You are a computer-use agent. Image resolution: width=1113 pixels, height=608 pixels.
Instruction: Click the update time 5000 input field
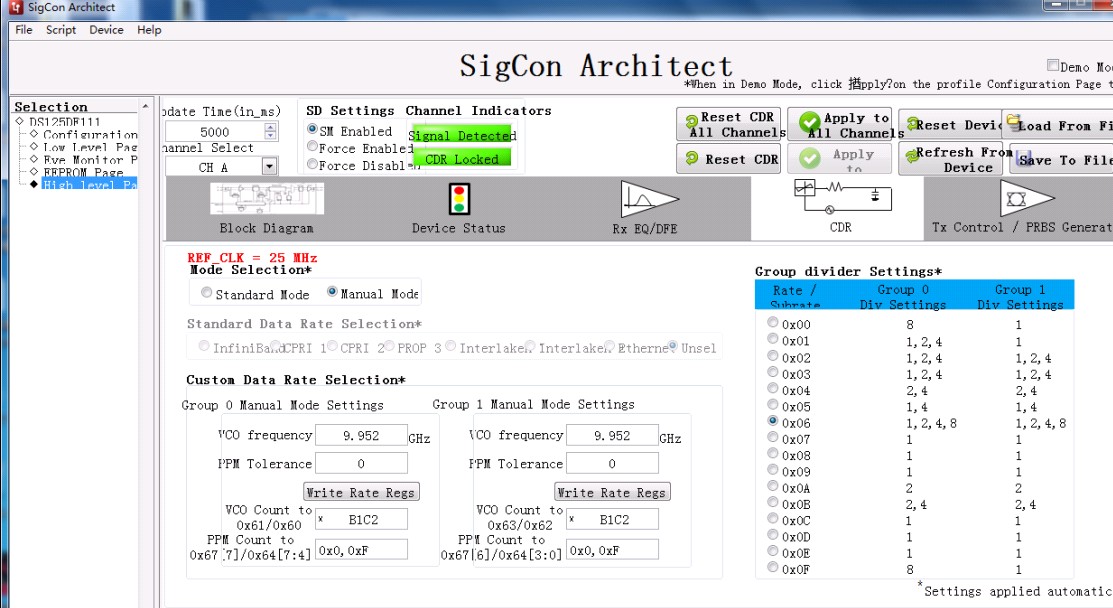(214, 132)
